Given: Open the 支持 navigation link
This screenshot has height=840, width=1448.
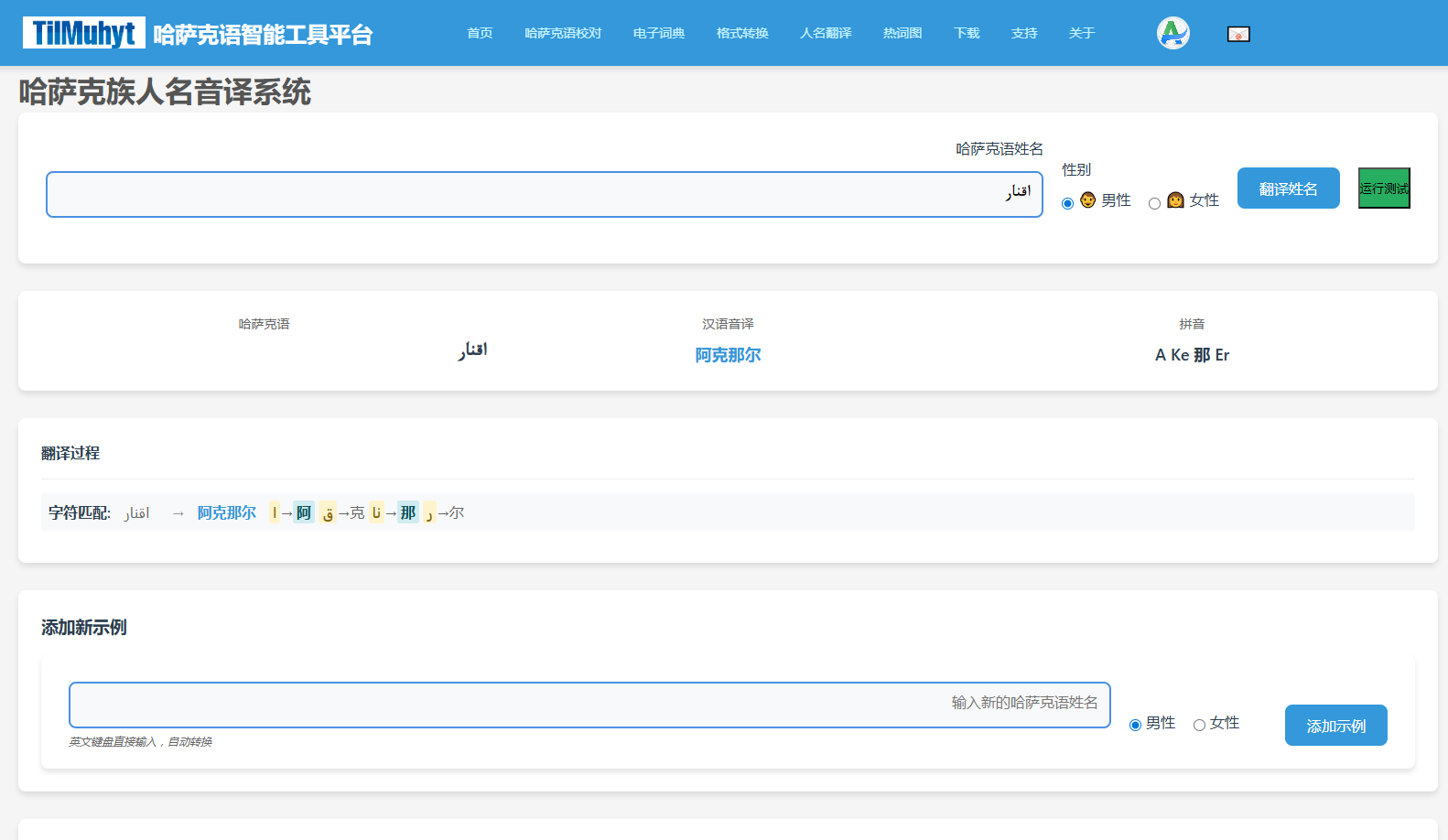Looking at the screenshot, I should pos(1024,33).
